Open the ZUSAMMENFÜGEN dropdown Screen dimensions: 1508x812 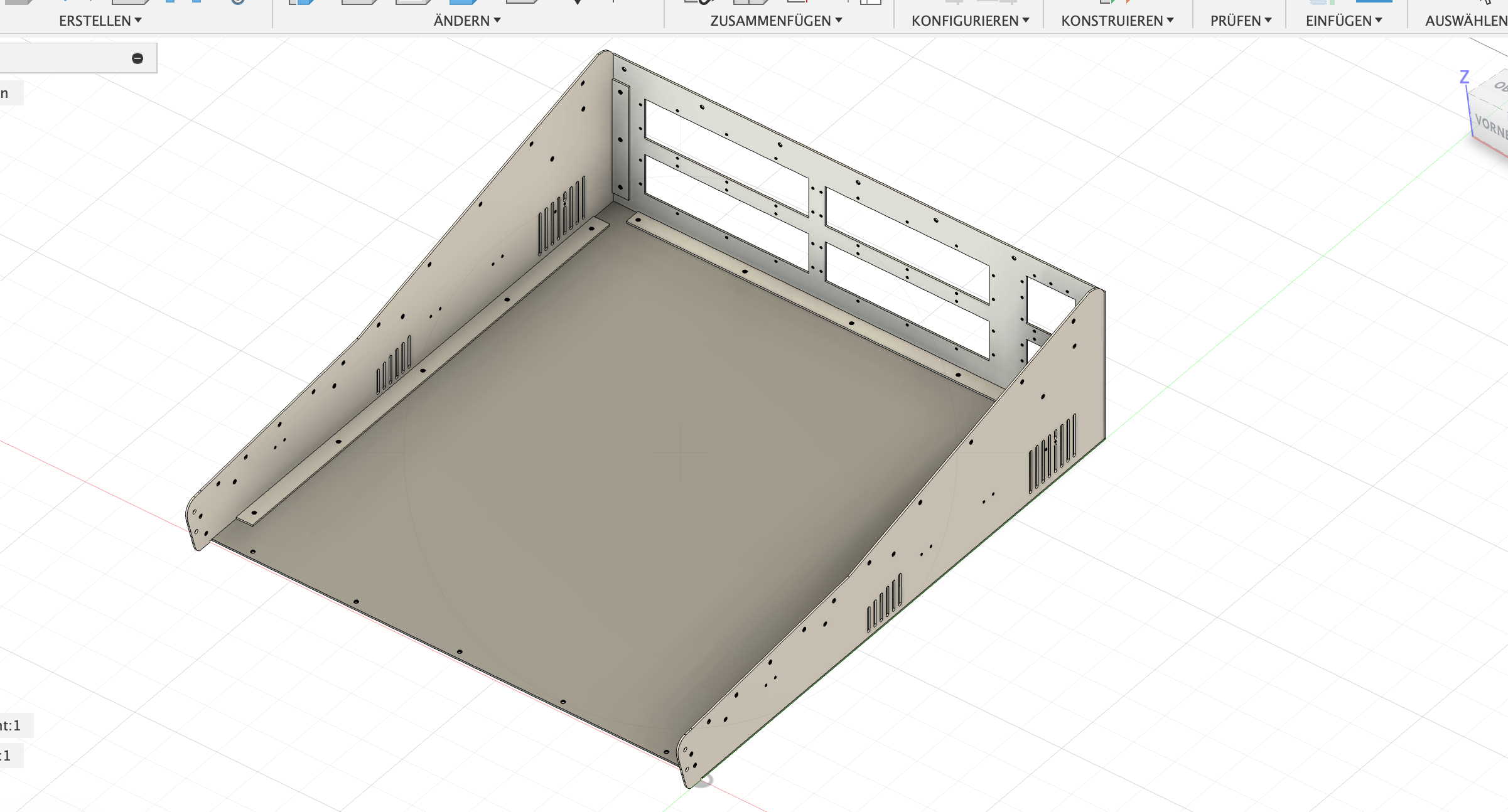pyautogui.click(x=775, y=21)
